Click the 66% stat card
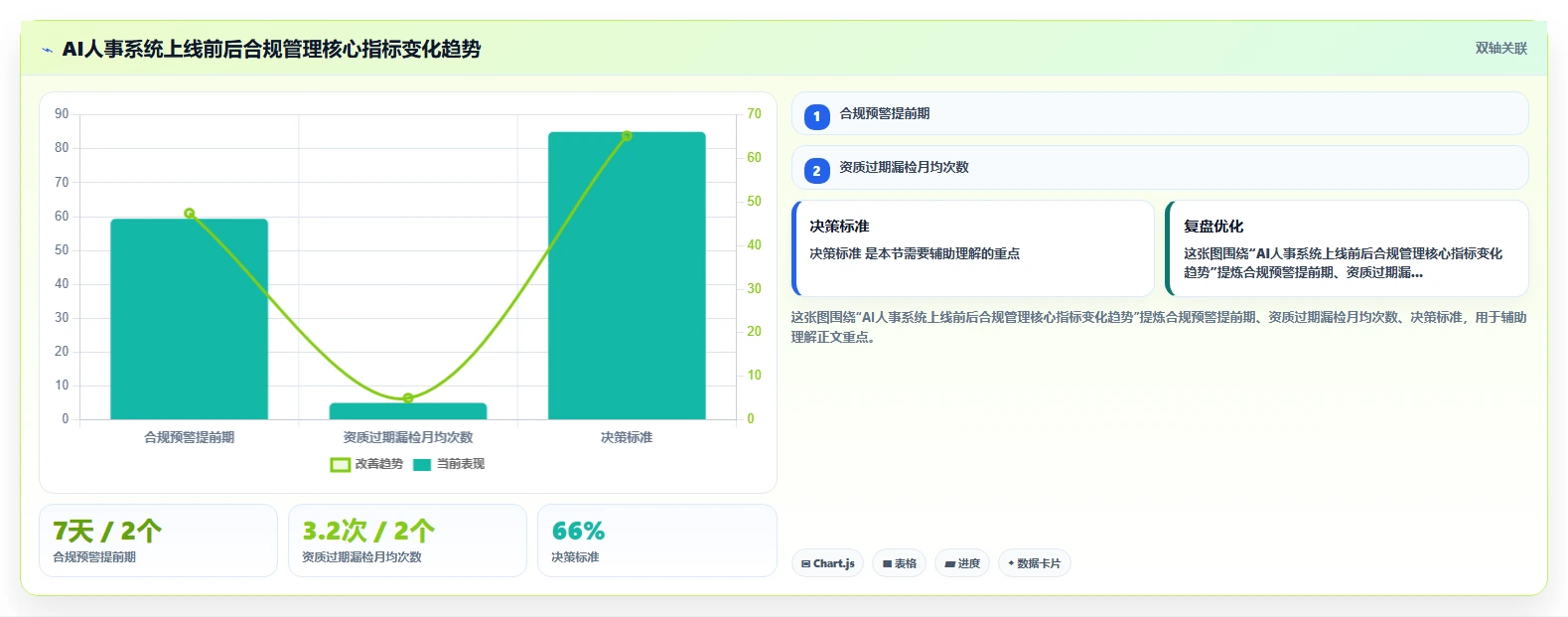Screen dimensions: 1568x617 [656, 540]
